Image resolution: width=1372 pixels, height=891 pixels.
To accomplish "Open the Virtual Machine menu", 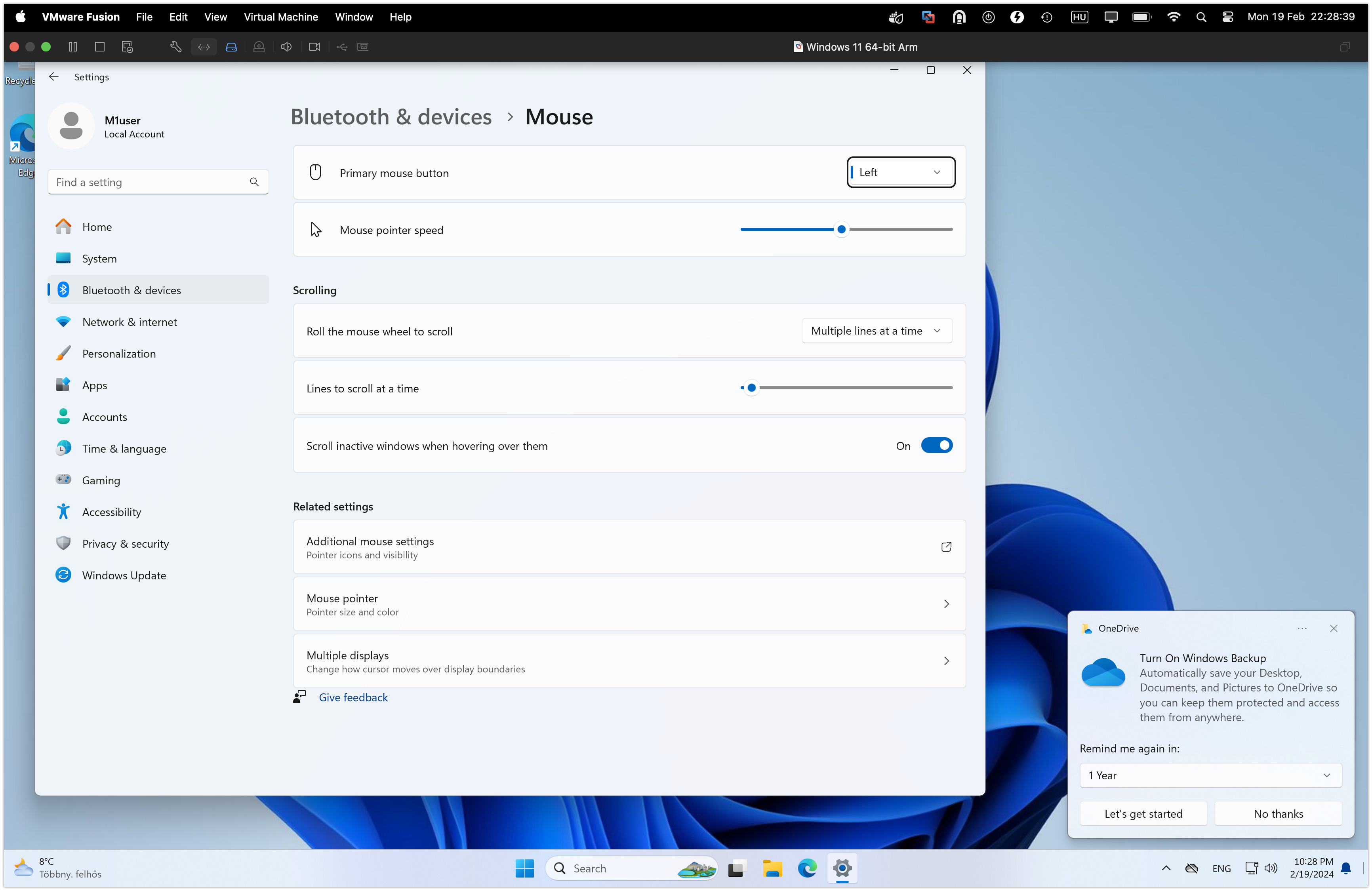I will [281, 17].
